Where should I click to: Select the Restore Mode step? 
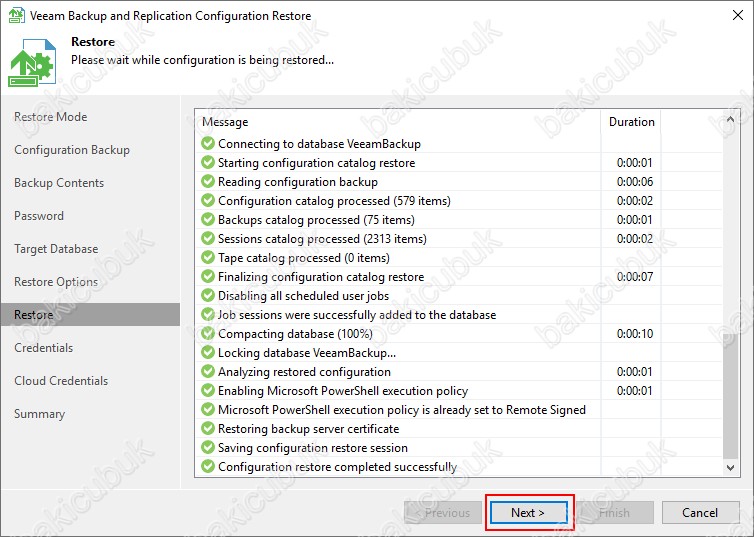point(50,117)
